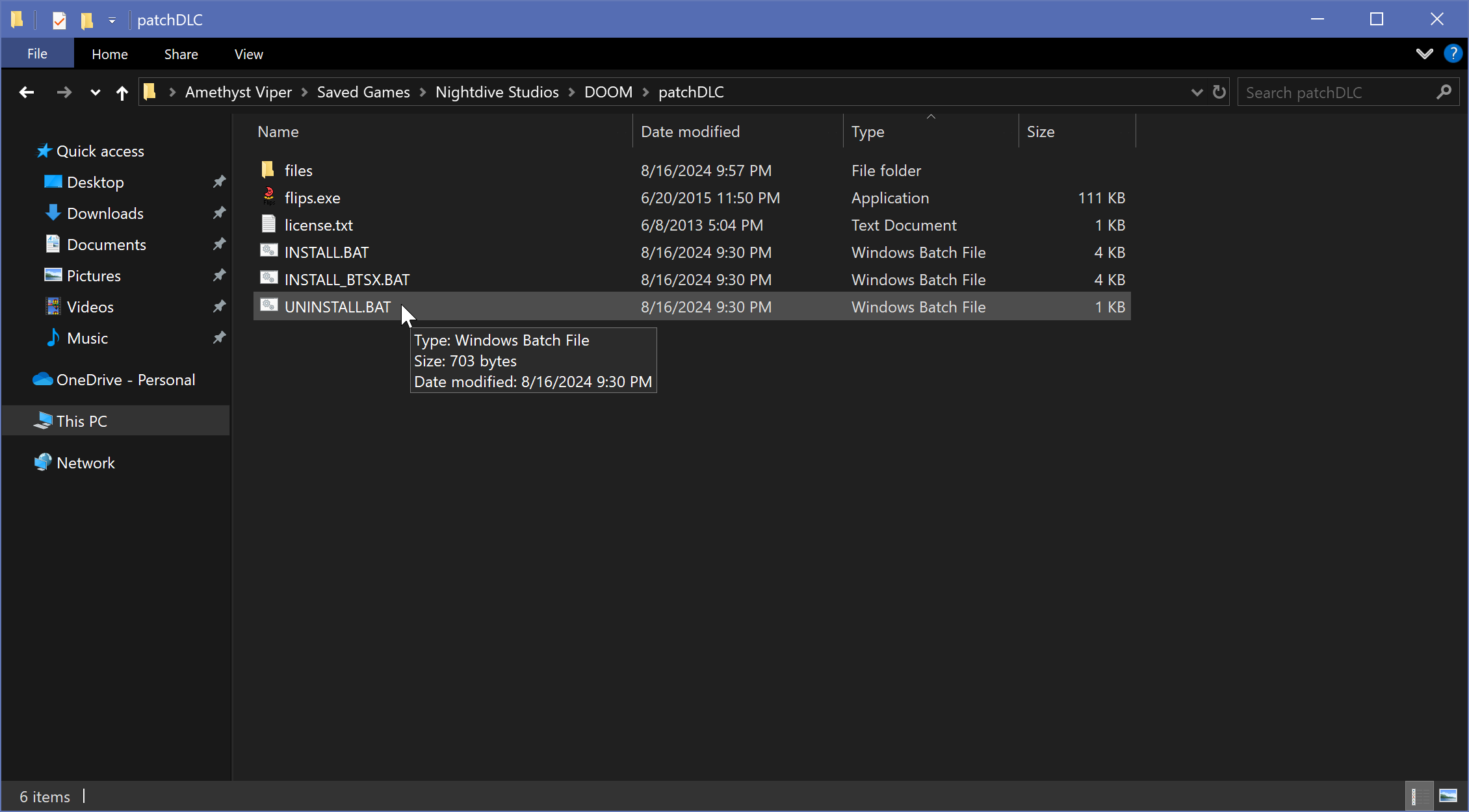
Task: Sort files by the Date modified column
Action: click(690, 132)
